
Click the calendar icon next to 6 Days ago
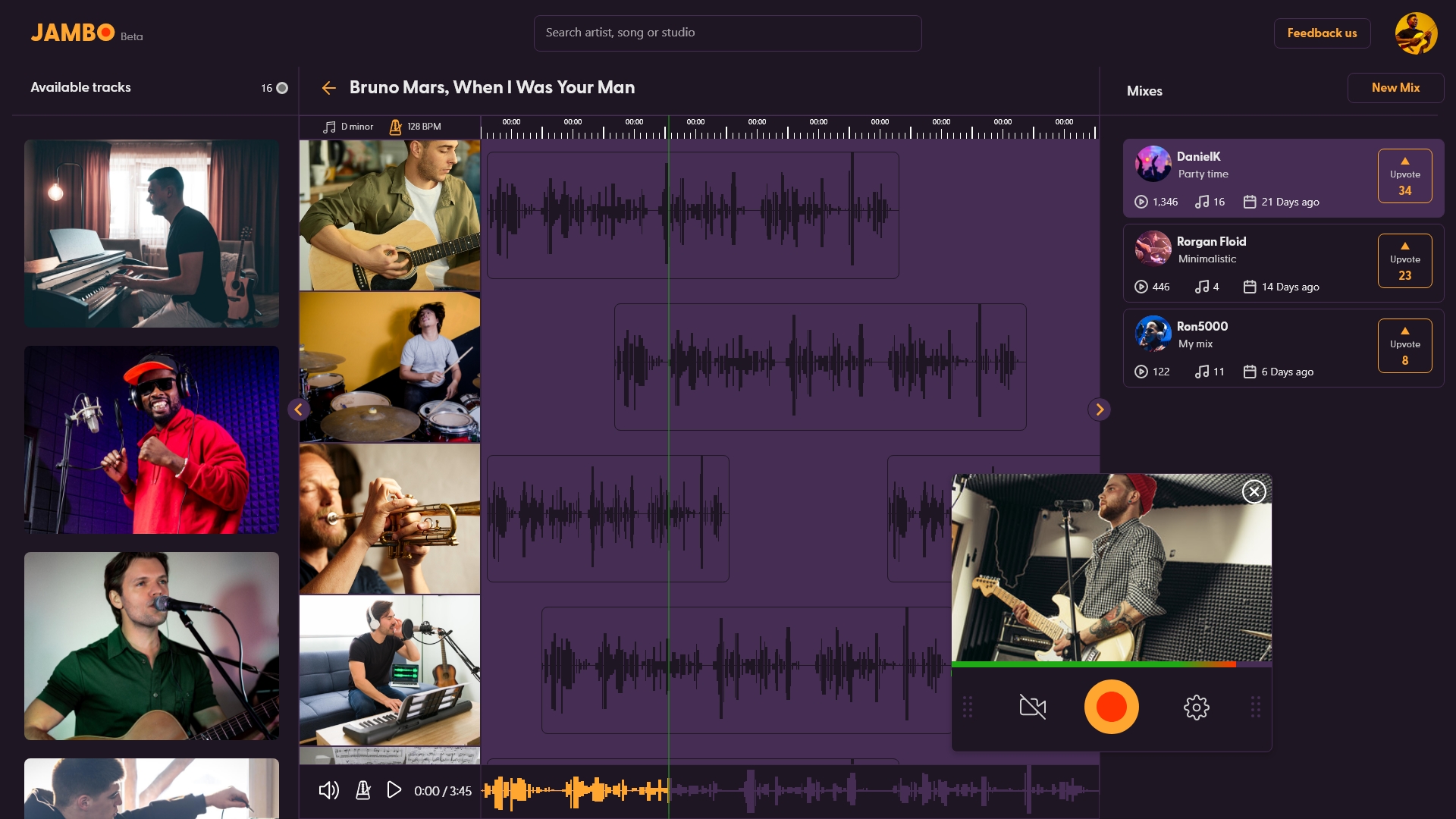click(x=1250, y=372)
